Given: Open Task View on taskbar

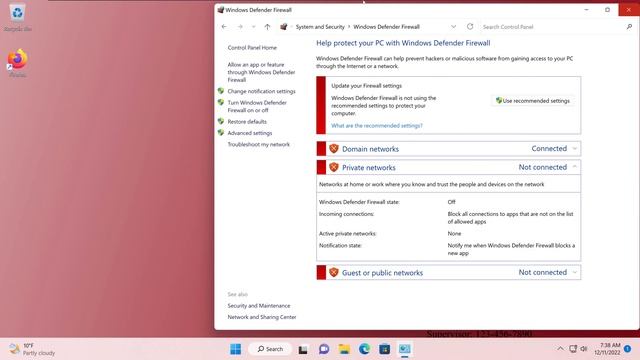Looking at the screenshot, I should (x=303, y=349).
